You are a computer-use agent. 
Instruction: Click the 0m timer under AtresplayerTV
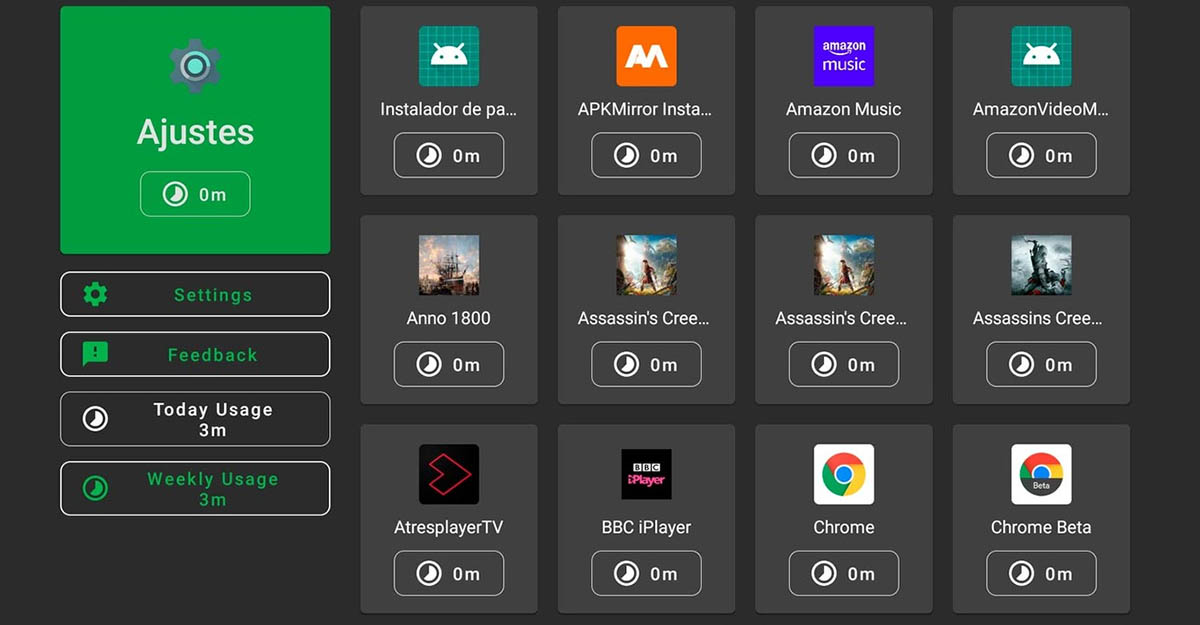(x=448, y=573)
